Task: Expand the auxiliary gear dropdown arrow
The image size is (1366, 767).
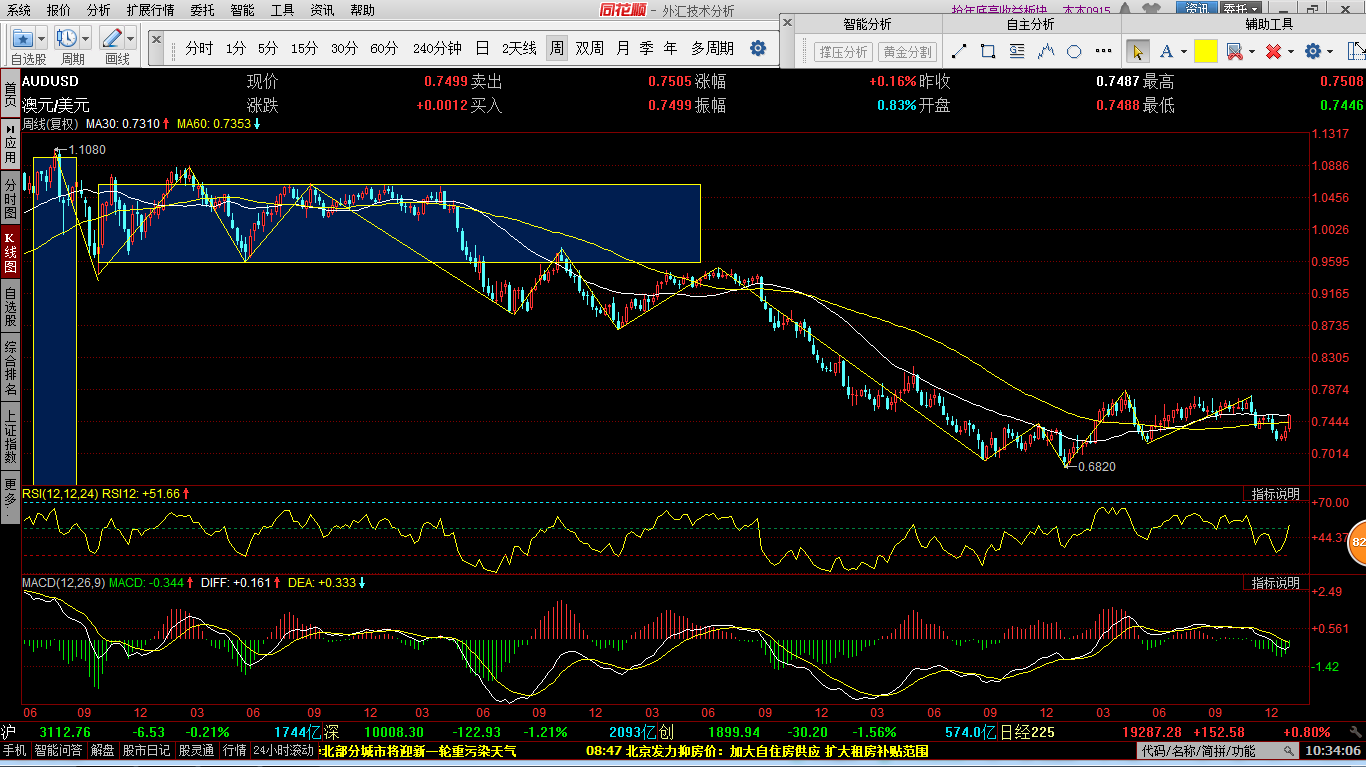Action: tap(1331, 52)
